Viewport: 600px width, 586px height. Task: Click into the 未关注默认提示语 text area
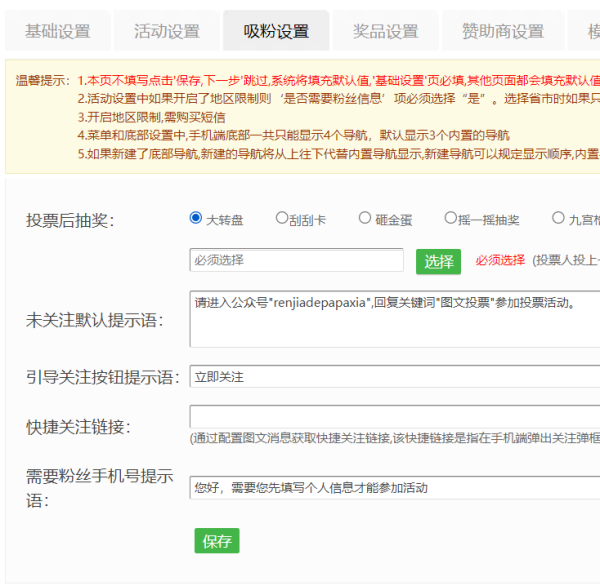pyautogui.click(x=394, y=319)
